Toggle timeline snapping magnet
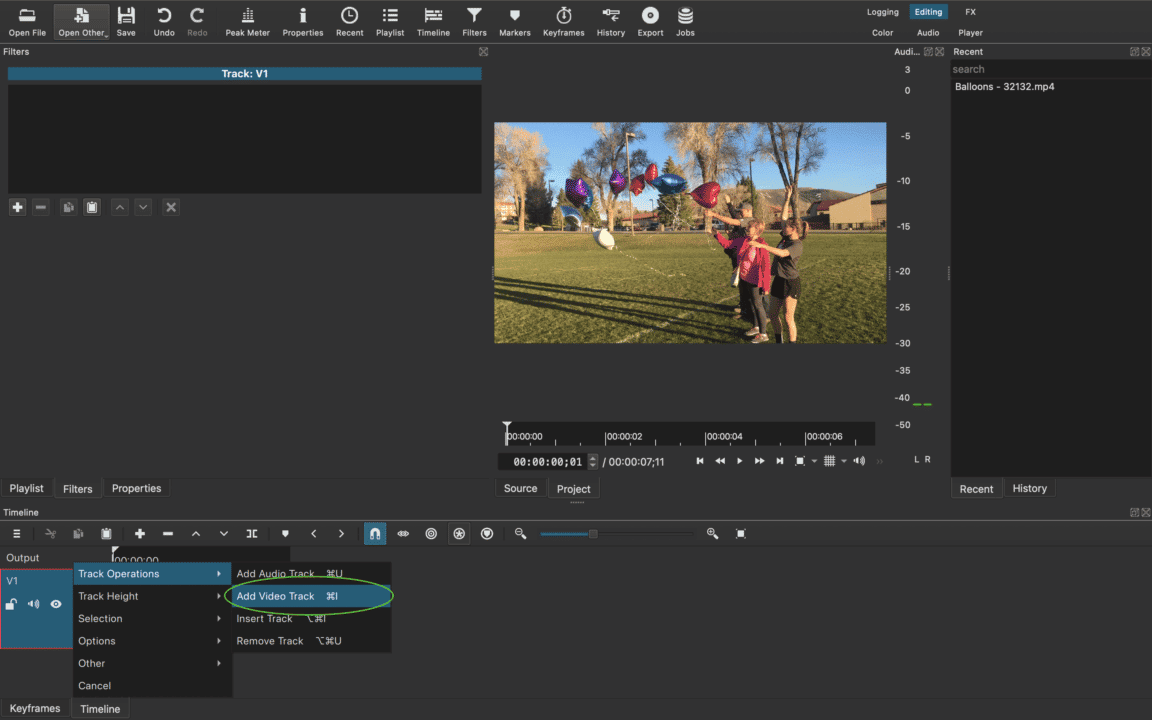 pos(375,533)
